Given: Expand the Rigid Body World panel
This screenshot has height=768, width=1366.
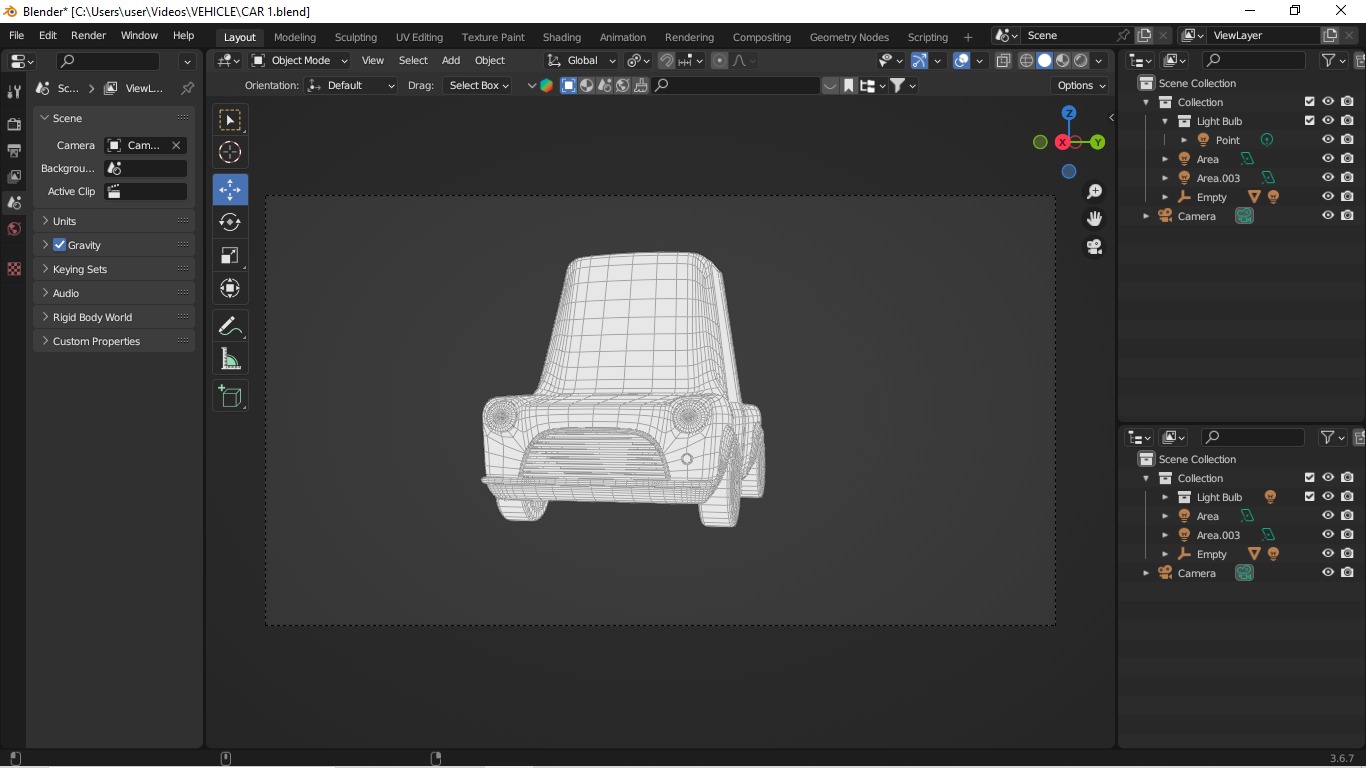Looking at the screenshot, I should (114, 317).
